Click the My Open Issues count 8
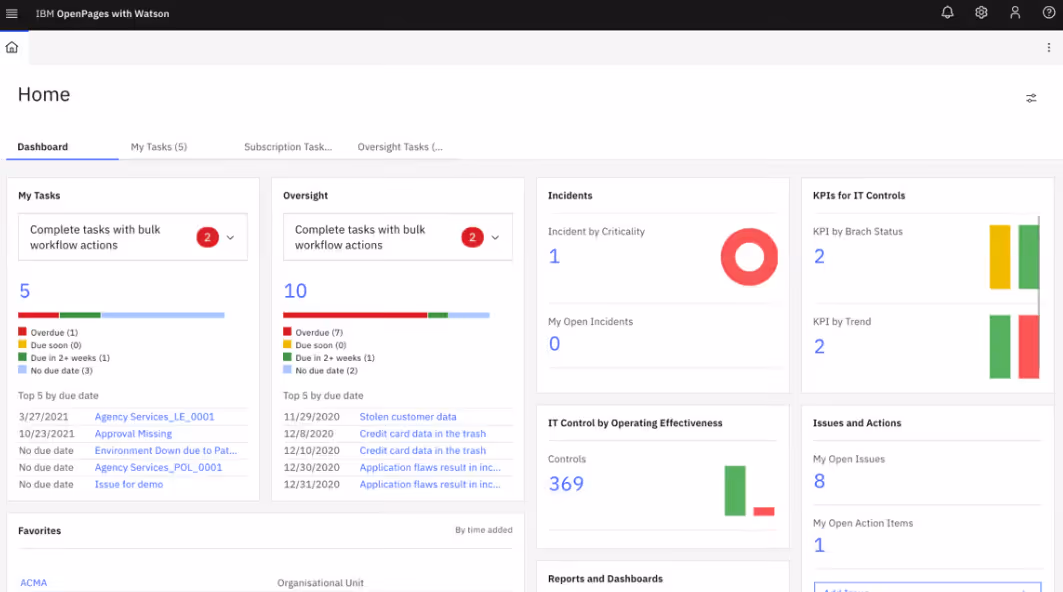Viewport: 1063px width, 592px height. 819,481
